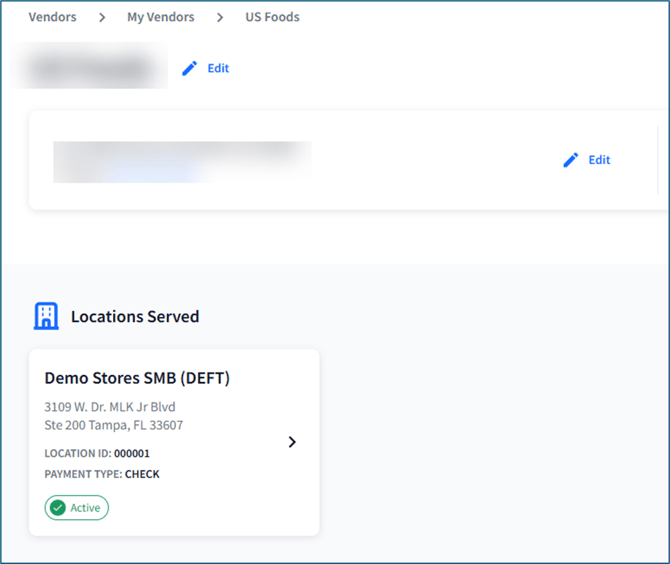Screen dimensions: 670x564
Task: Click the building icon beside Locations Served
Action: (46, 316)
